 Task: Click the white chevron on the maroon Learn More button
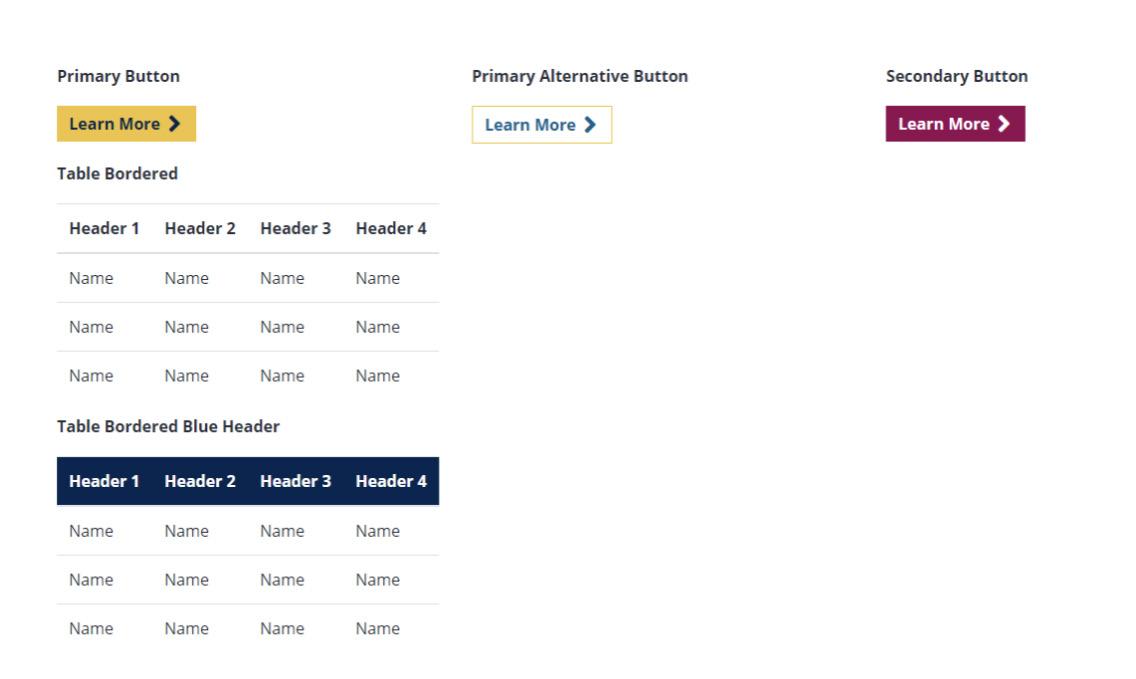(1004, 124)
